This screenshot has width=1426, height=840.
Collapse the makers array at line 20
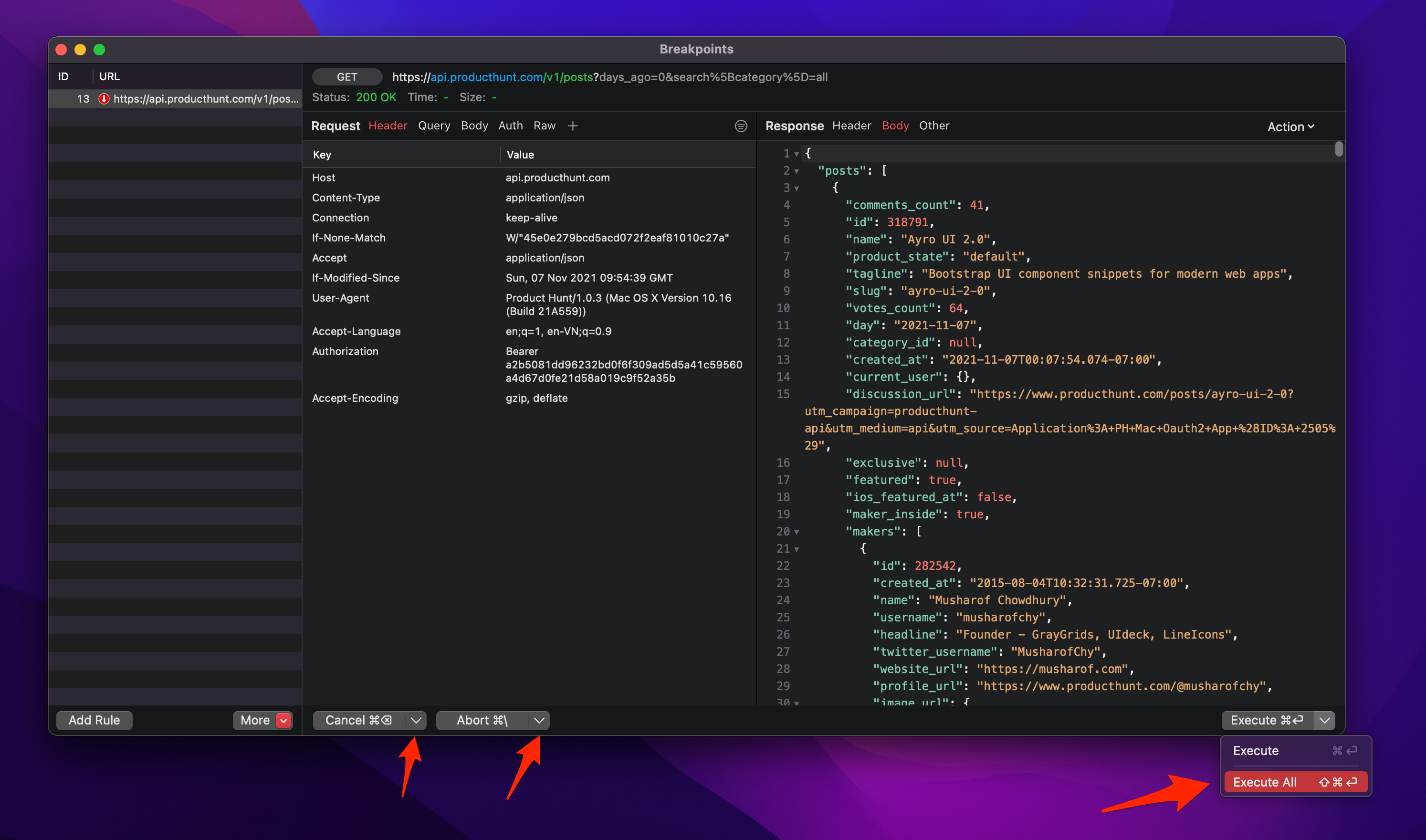click(796, 532)
